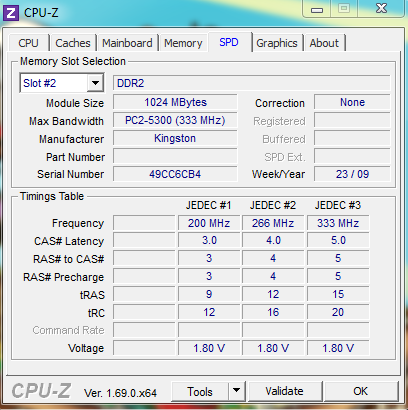The height and width of the screenshot is (410, 408).
Task: Click the JEDEC #2 column header
Action: [273, 205]
